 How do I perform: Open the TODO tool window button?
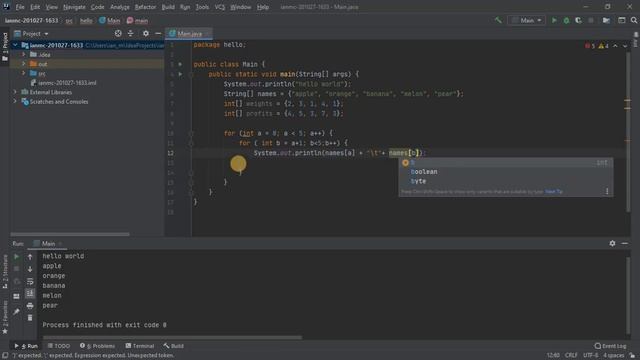click(59, 346)
